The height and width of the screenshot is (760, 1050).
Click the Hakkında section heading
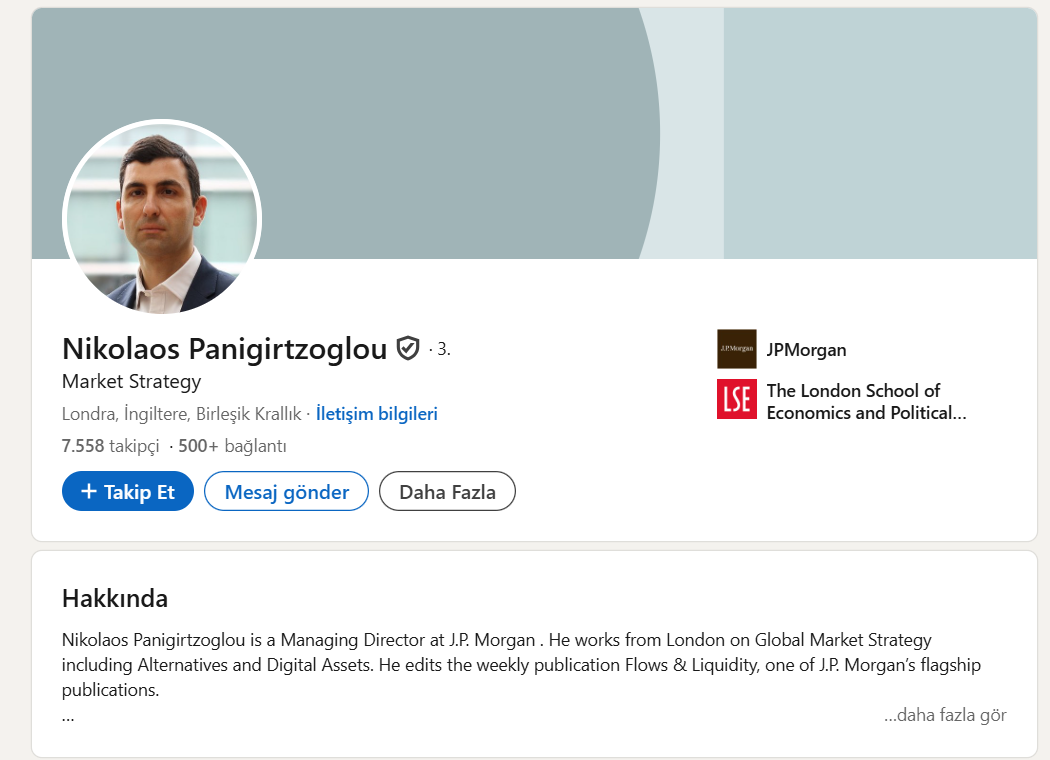coord(115,598)
